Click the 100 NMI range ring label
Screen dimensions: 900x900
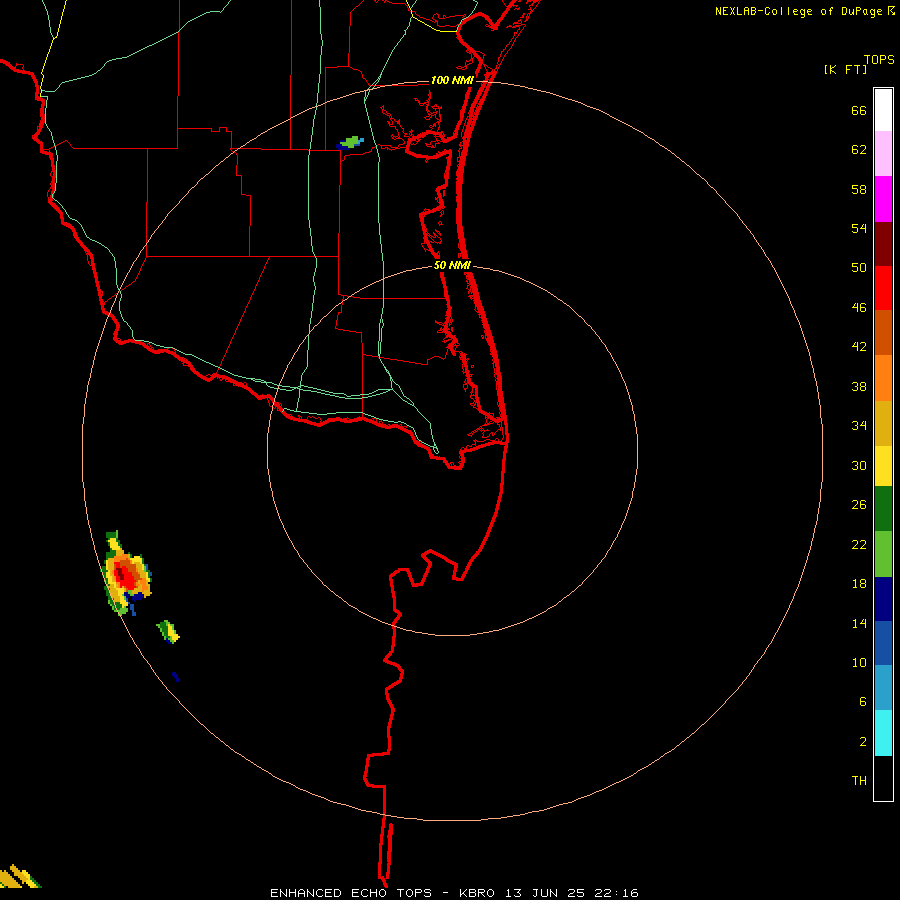[x=452, y=80]
